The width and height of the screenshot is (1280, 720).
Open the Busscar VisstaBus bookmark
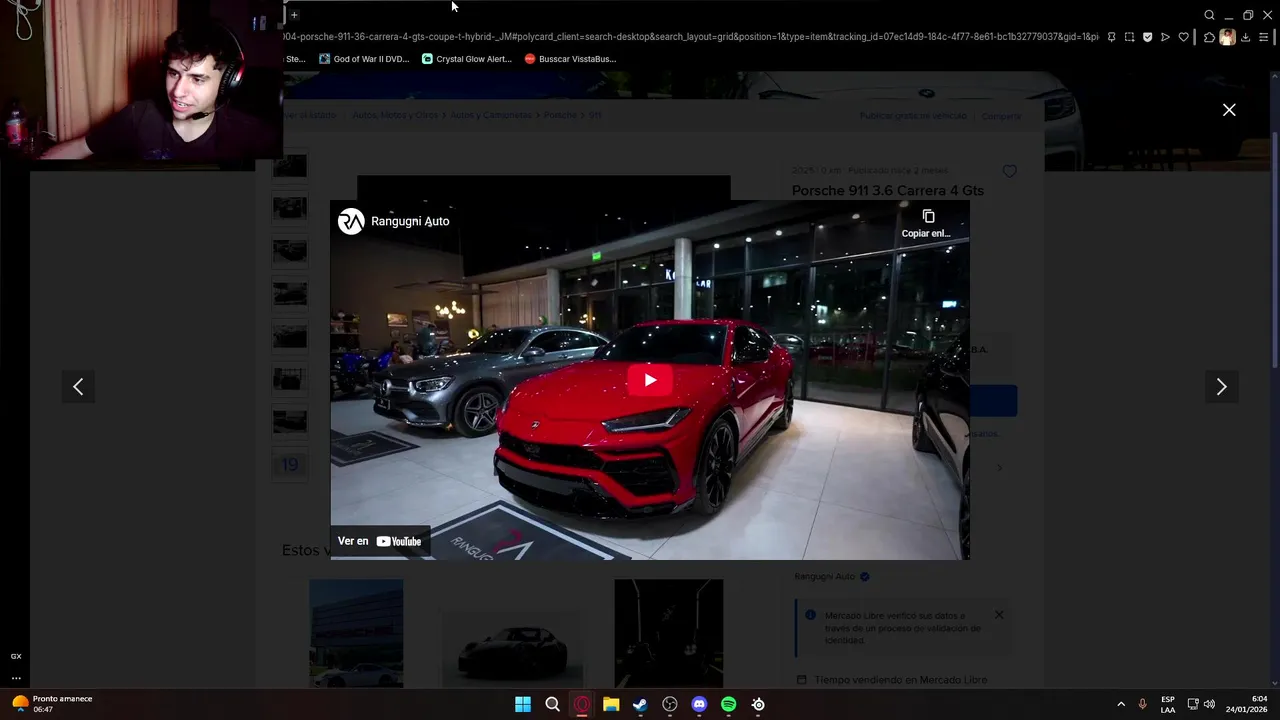tap(570, 59)
